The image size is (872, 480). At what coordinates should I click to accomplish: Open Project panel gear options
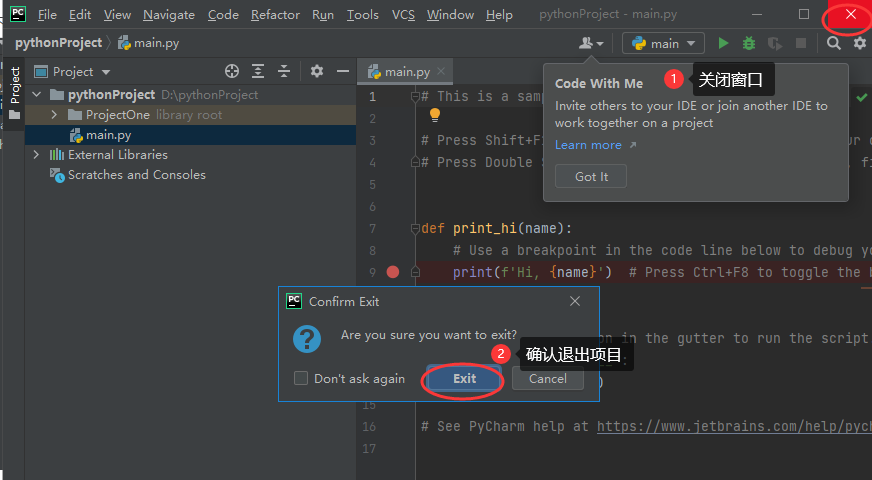(x=317, y=71)
